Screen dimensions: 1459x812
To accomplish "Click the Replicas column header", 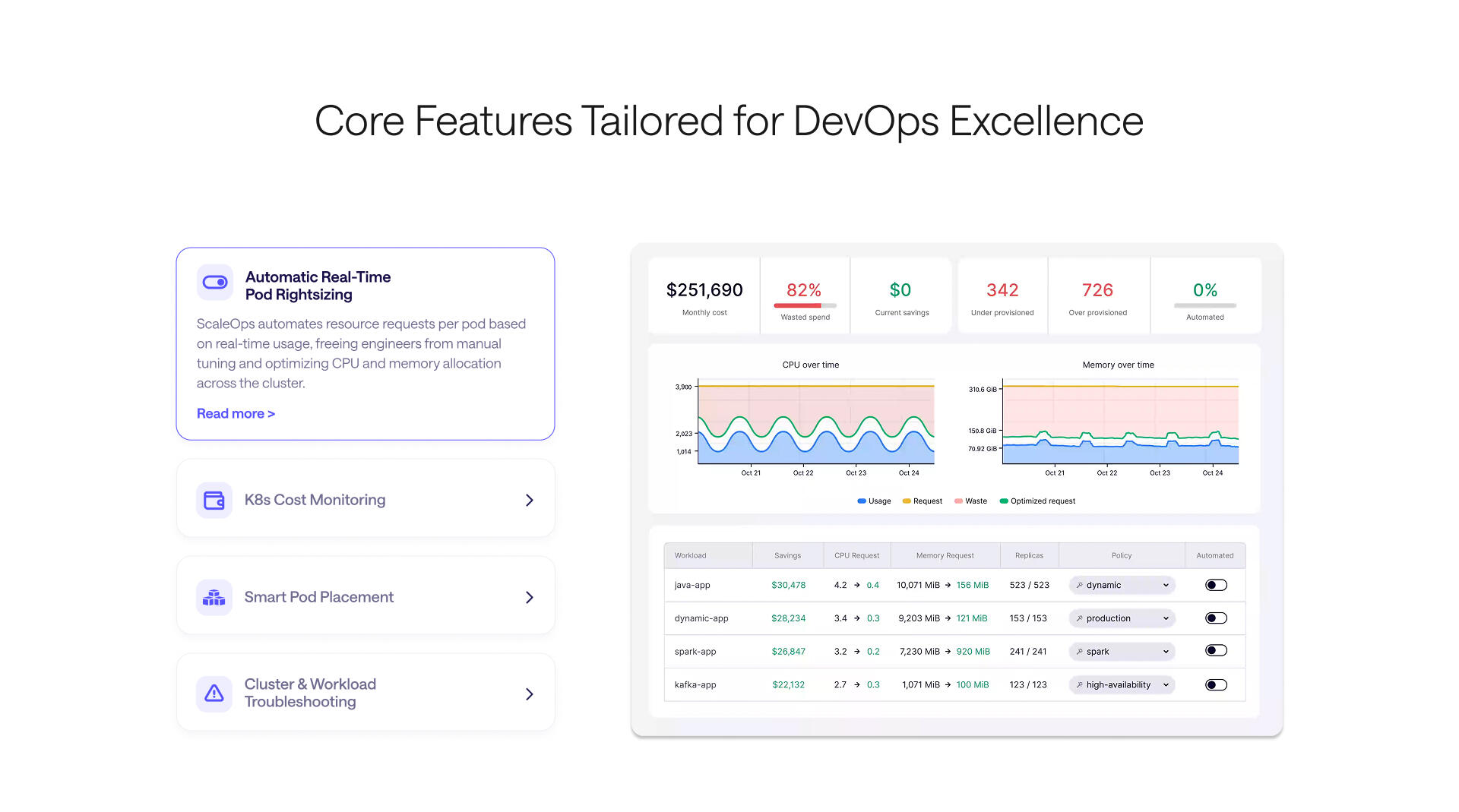I will (x=1029, y=556).
